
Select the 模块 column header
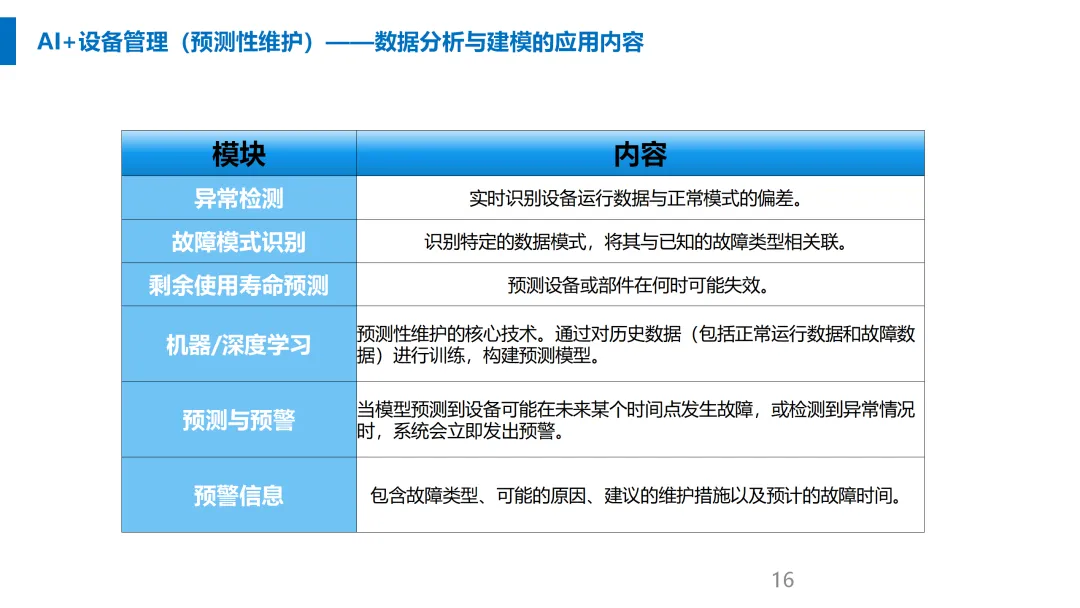[x=239, y=154]
